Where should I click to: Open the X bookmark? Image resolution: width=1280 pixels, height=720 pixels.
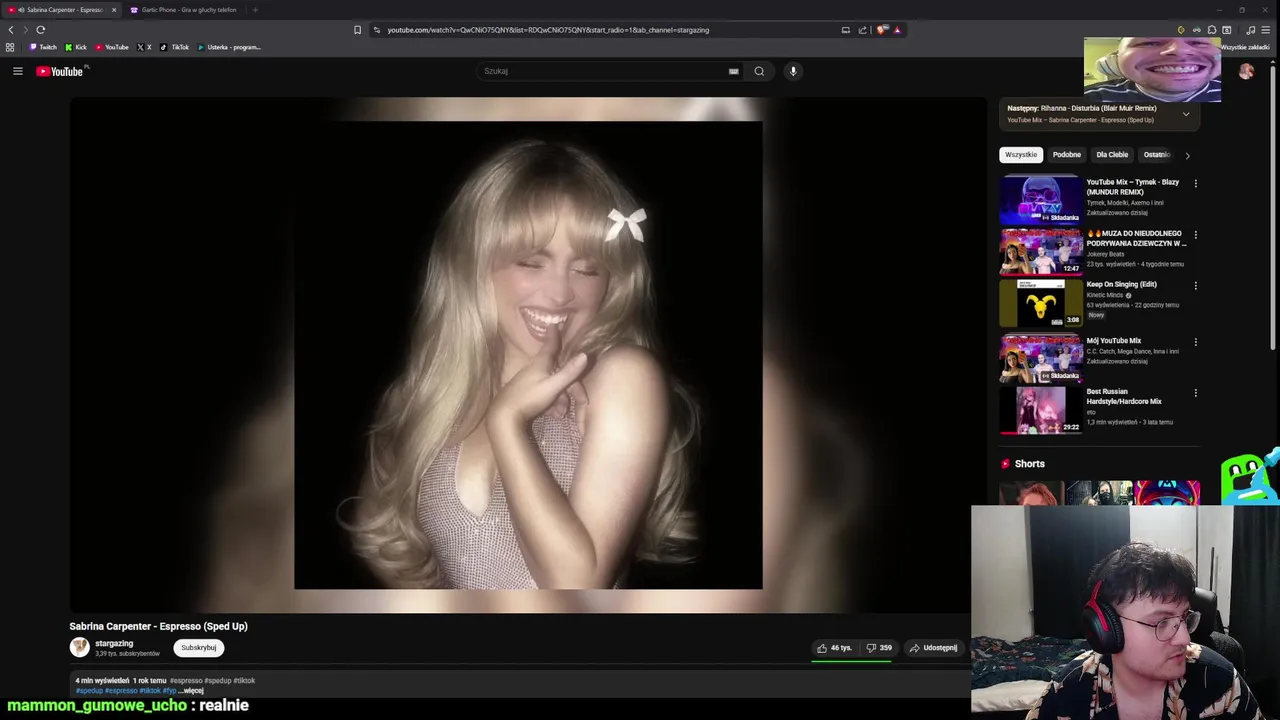pos(144,47)
